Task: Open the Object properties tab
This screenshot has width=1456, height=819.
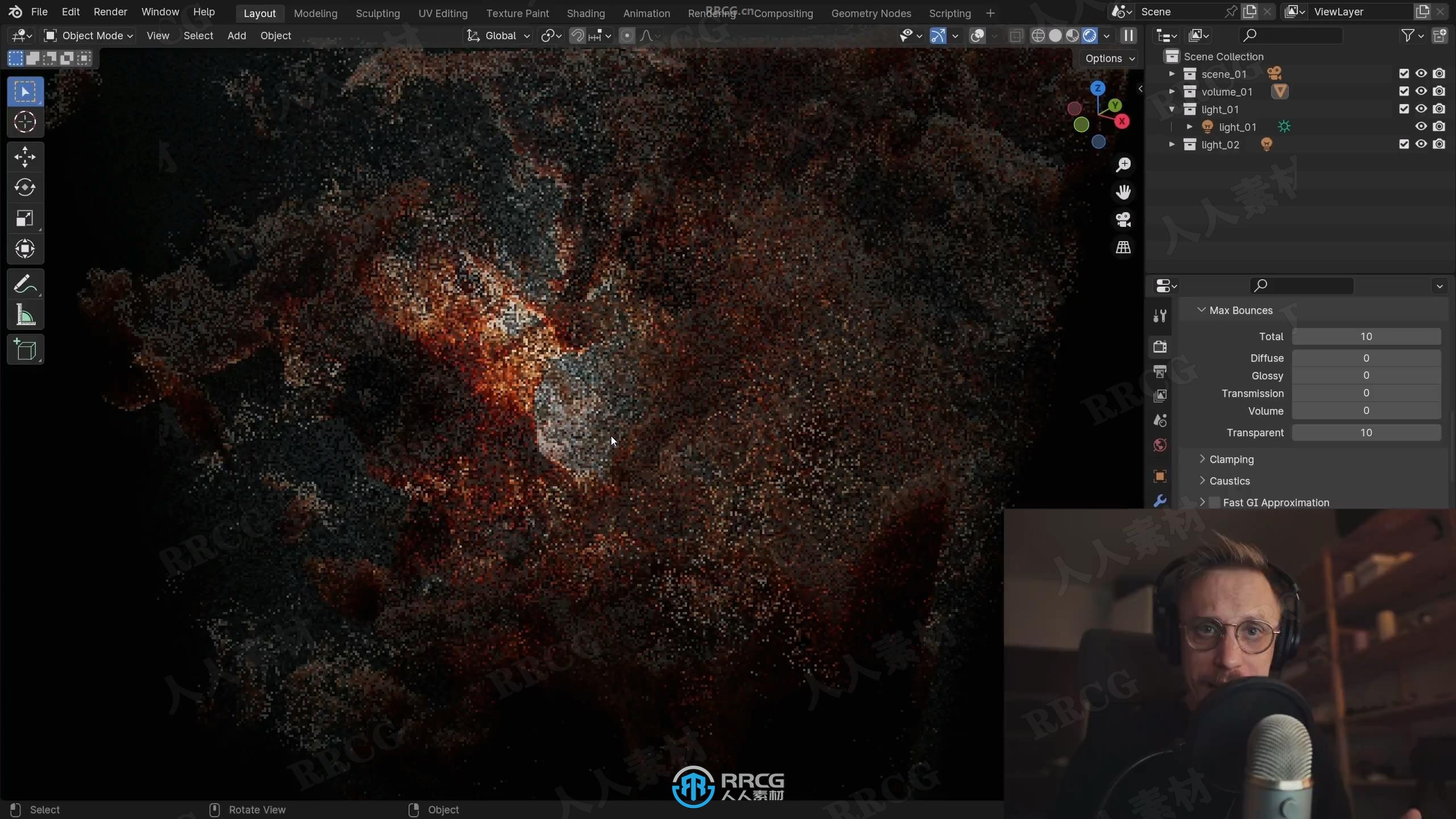Action: coord(1160,476)
